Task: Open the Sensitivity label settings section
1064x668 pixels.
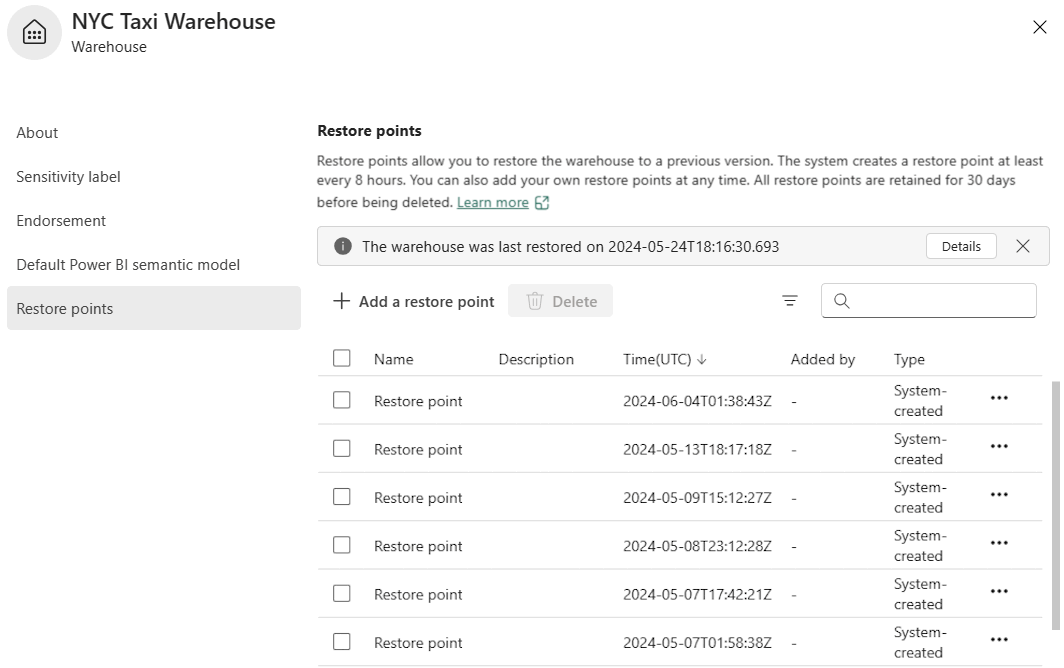Action: click(68, 177)
